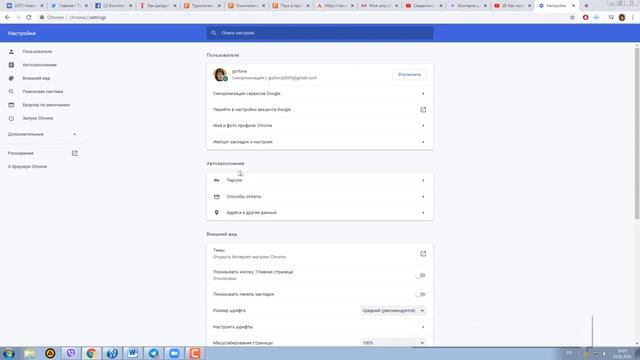Toggle the show bookmarks bar switch

pyautogui.click(x=420, y=294)
